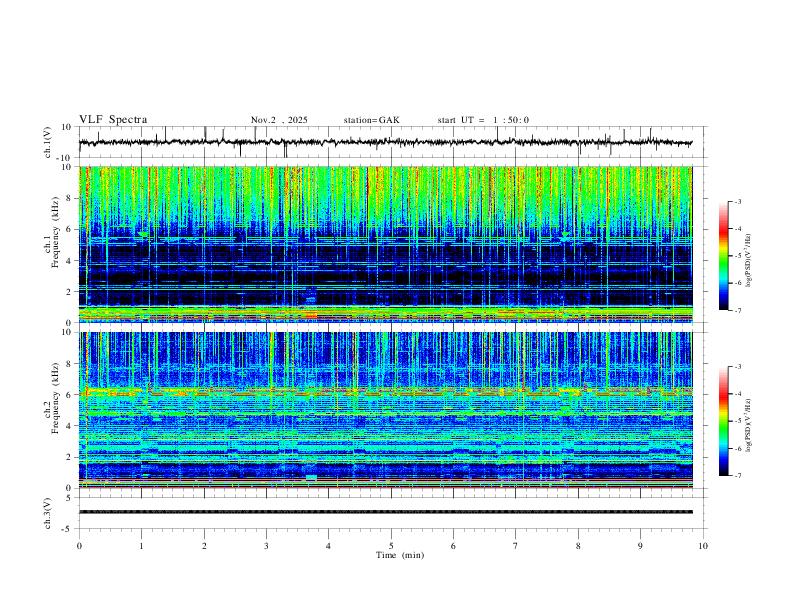Click the ch.2 colorbar 'log(PSD)(V²/Hz)' label

(749, 425)
